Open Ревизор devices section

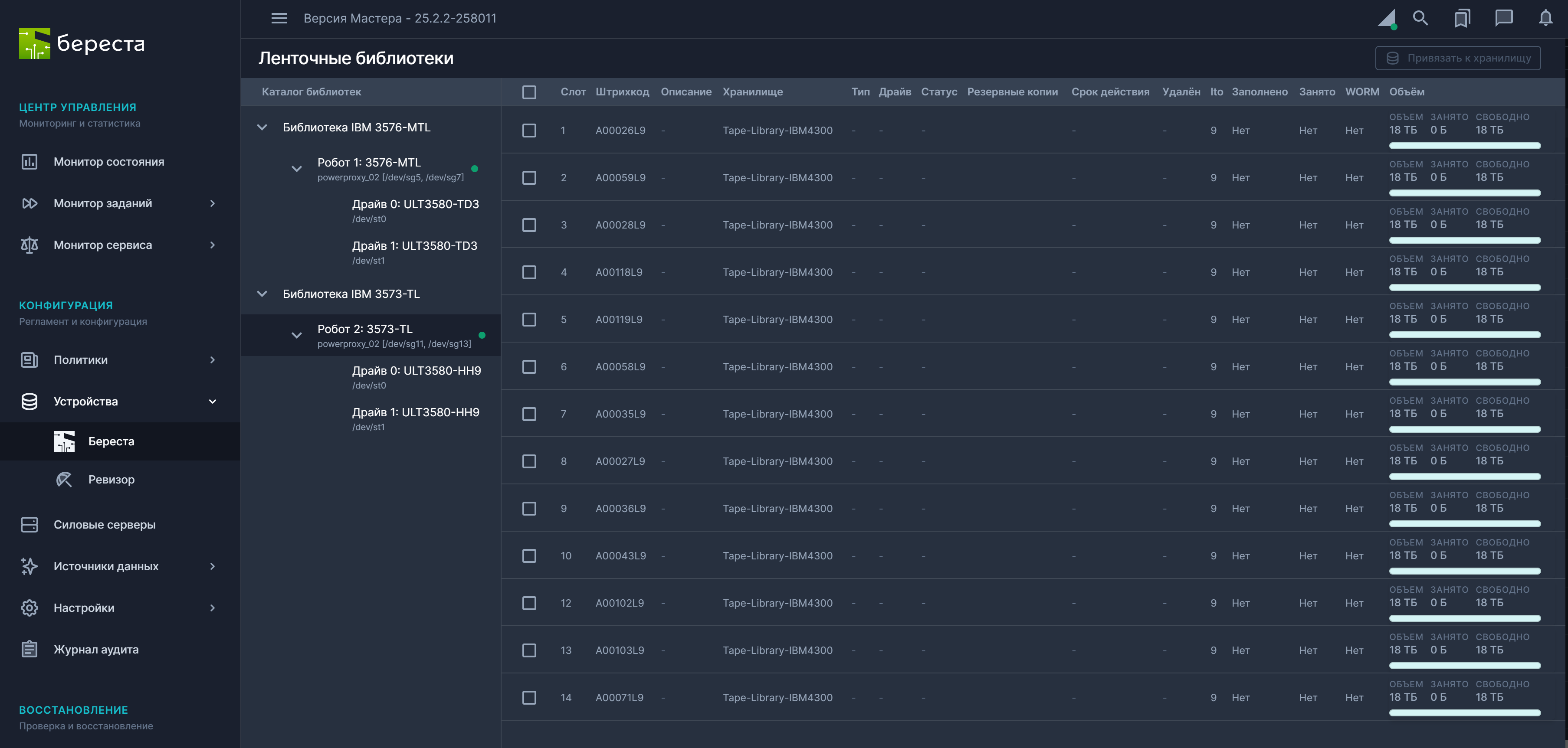(111, 479)
